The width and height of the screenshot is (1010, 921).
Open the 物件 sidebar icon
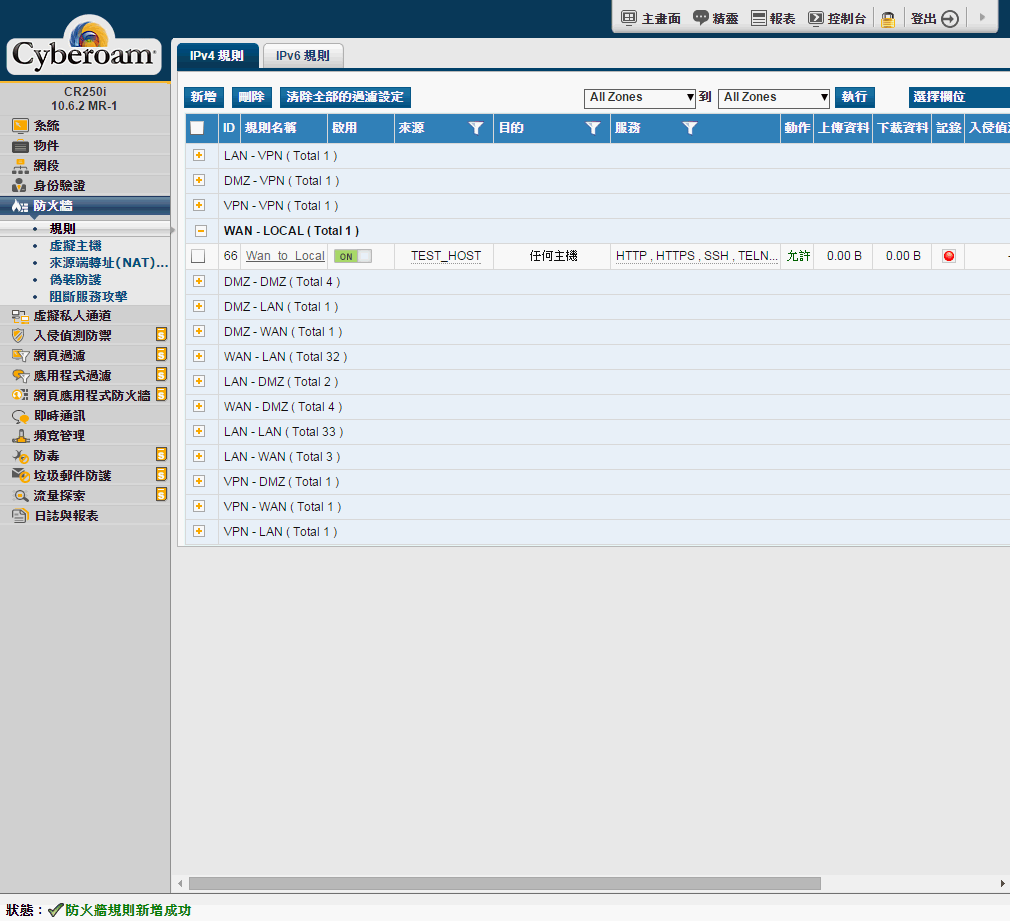[x=20, y=146]
